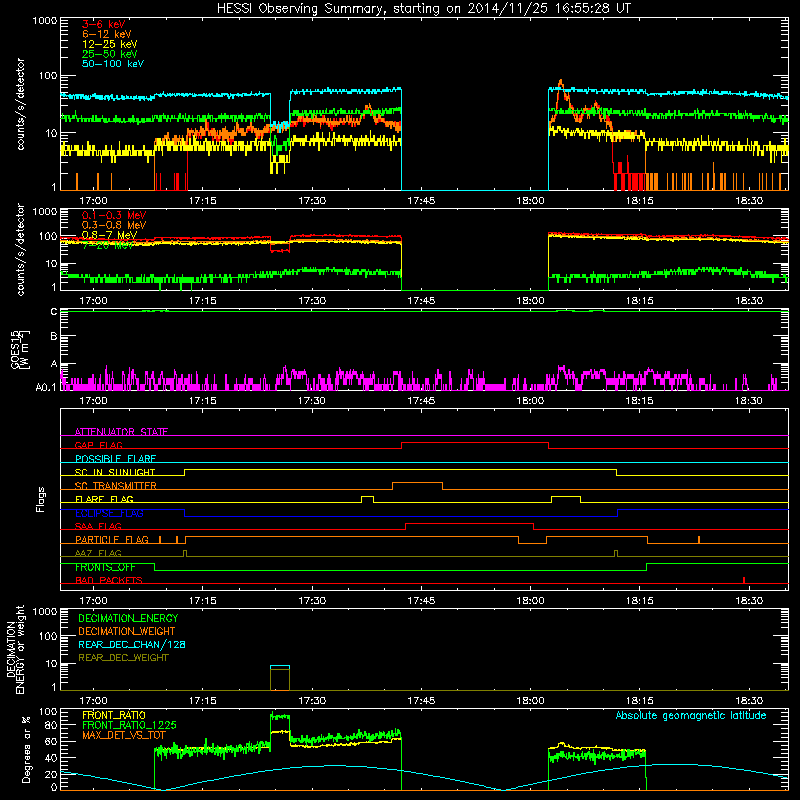
Task: Click the second FLARE_FLAG pulse after 18:00
Action: (x=566, y=496)
